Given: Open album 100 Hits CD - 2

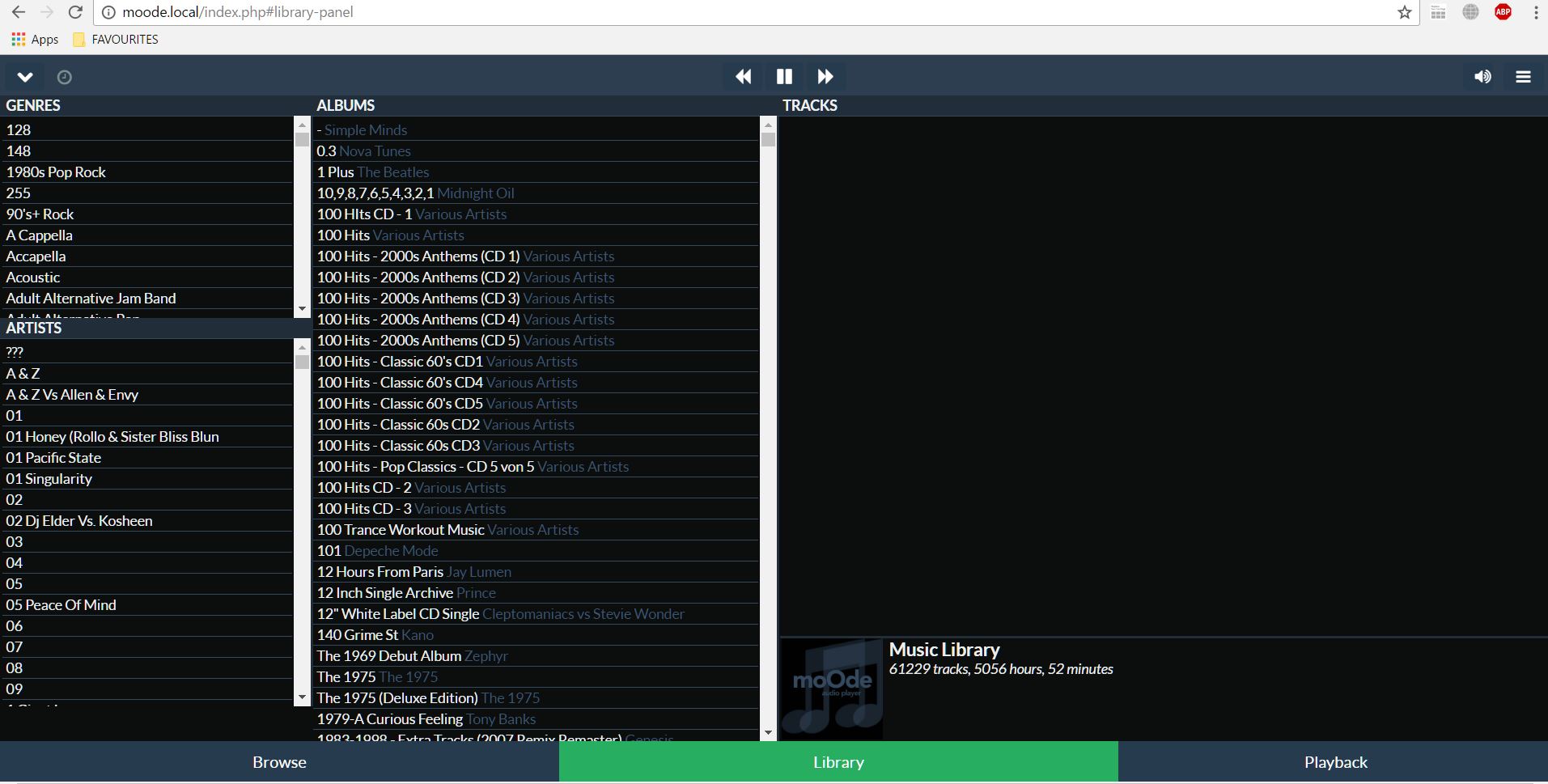Looking at the screenshot, I should click(536, 487).
